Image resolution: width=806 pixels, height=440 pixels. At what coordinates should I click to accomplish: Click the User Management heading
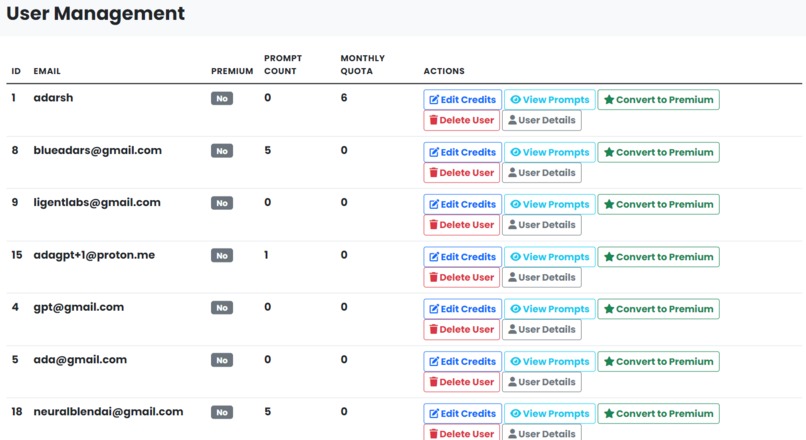point(96,14)
